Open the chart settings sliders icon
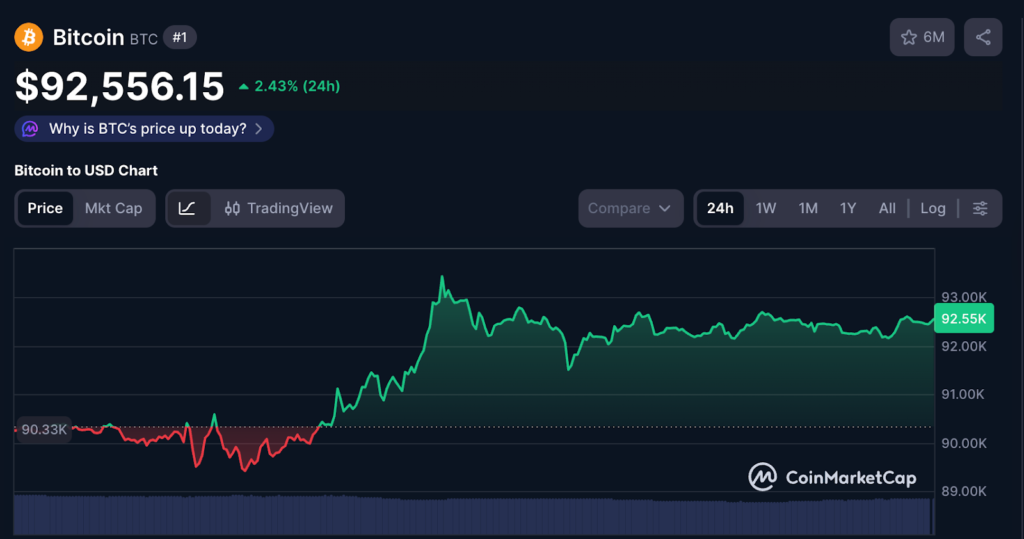Image resolution: width=1024 pixels, height=539 pixels. [x=980, y=208]
